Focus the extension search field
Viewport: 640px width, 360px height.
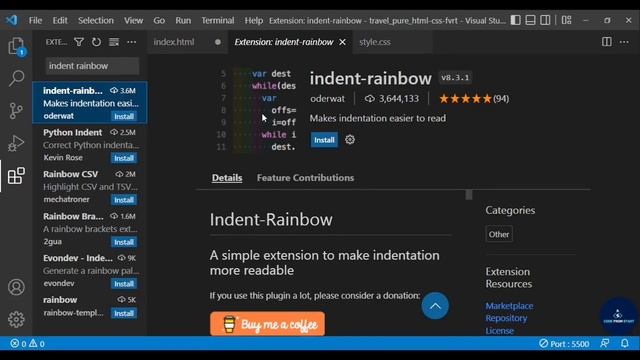pos(92,66)
